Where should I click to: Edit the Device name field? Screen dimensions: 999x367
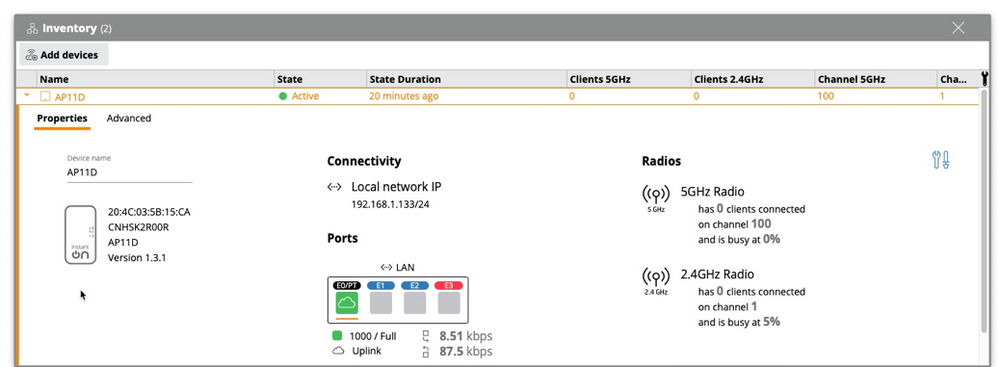(130, 172)
